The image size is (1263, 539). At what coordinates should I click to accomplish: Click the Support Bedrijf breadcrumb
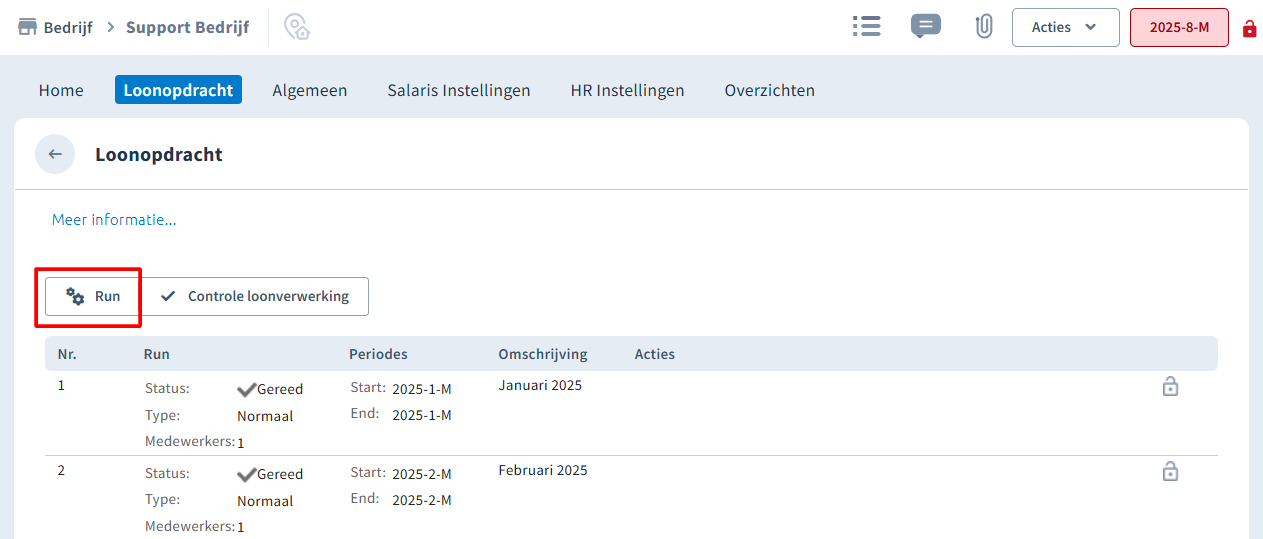[188, 27]
